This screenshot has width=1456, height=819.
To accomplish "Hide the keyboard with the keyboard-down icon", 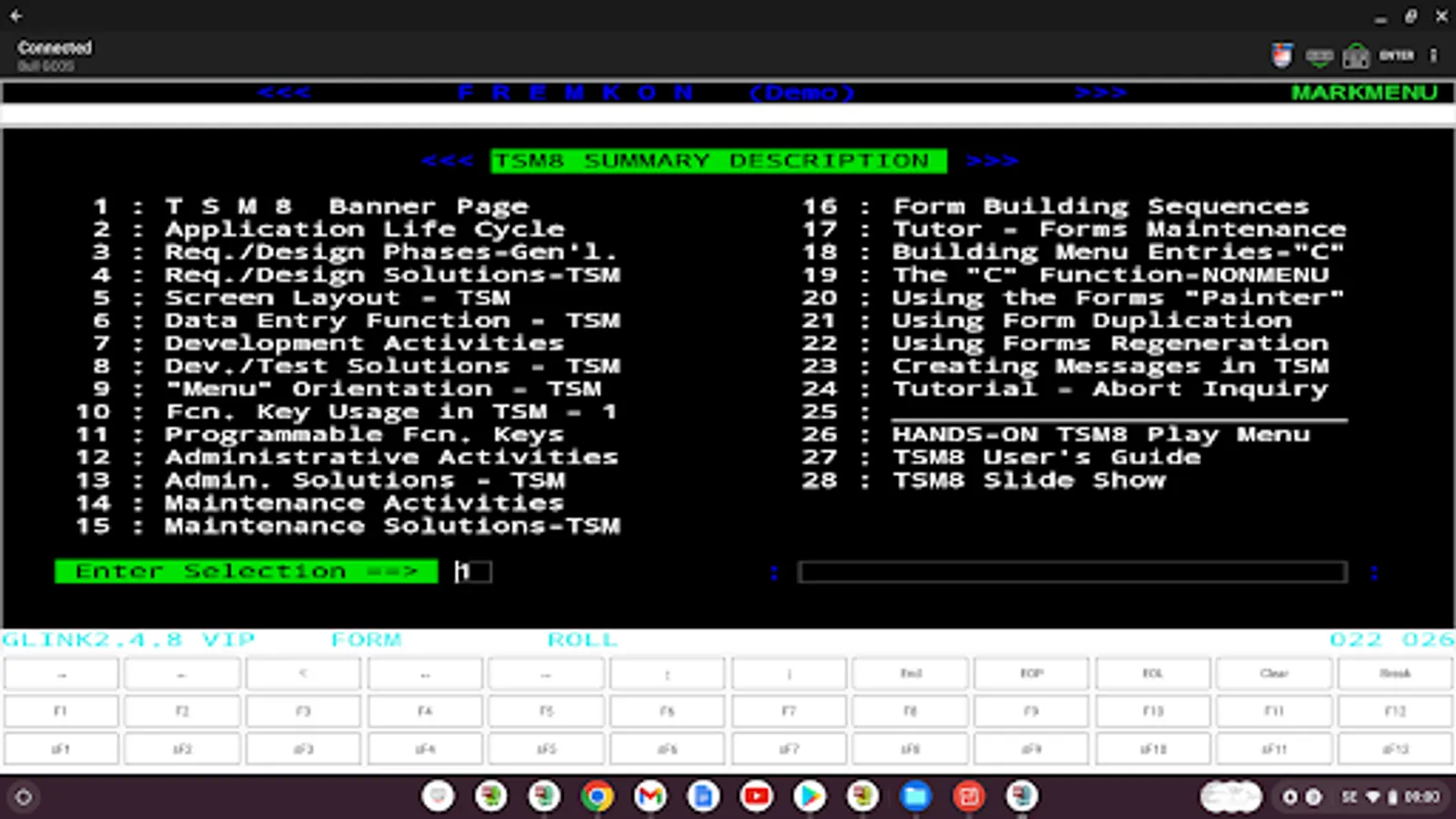I will pyautogui.click(x=1319, y=56).
